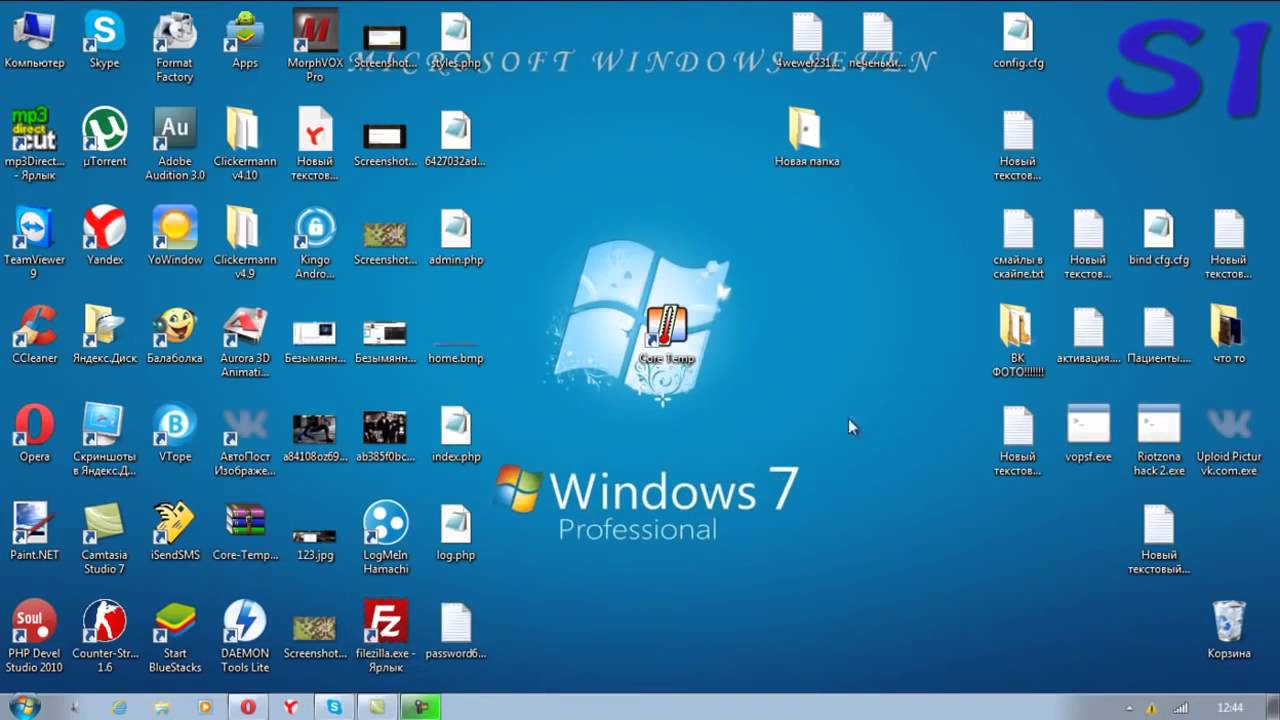Select the Новая папка folder
This screenshot has width=1280, height=720.
[x=806, y=138]
